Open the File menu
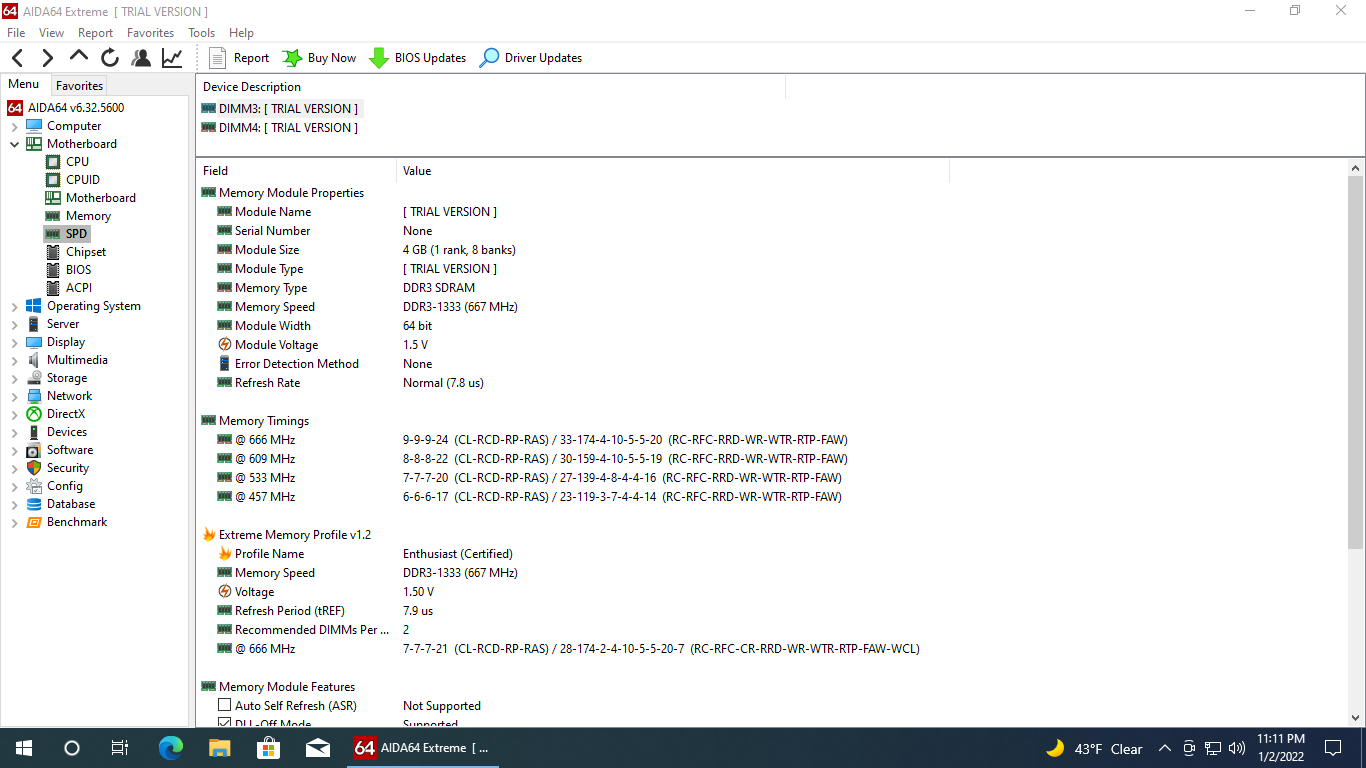 16,33
